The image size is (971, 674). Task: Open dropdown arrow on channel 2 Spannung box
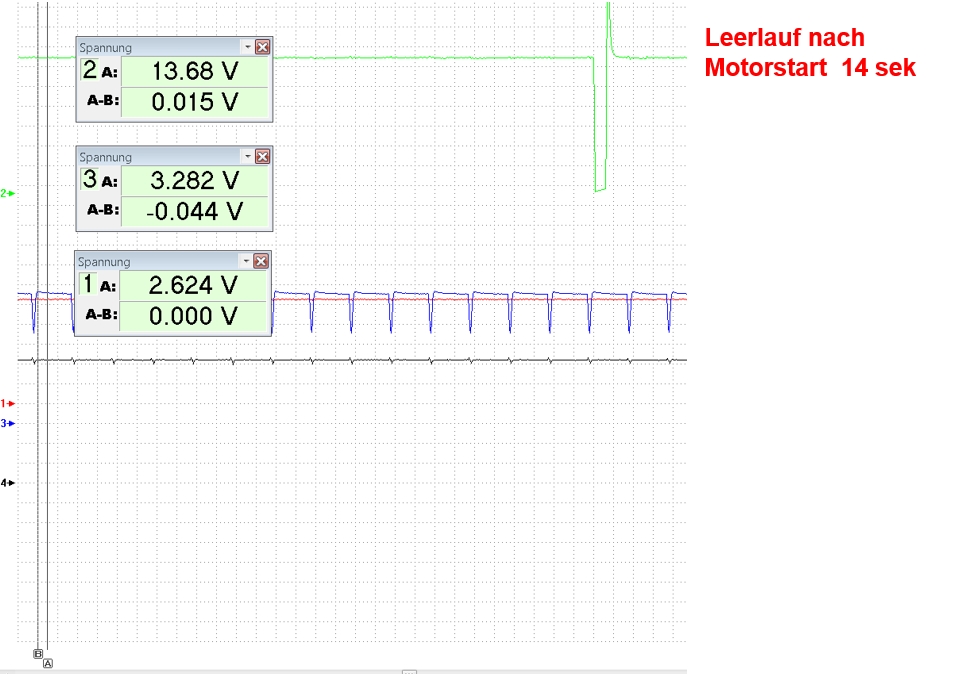248,47
